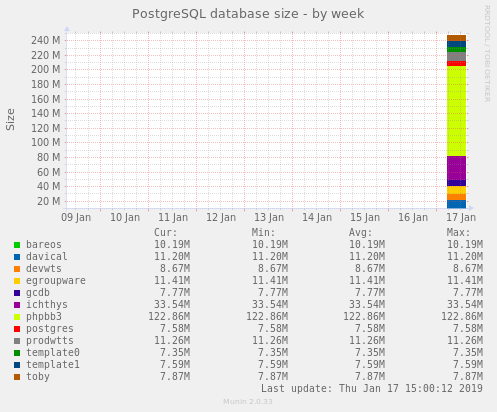The image size is (497, 412).
Task: Select the postgres legend label
Action: [50, 329]
